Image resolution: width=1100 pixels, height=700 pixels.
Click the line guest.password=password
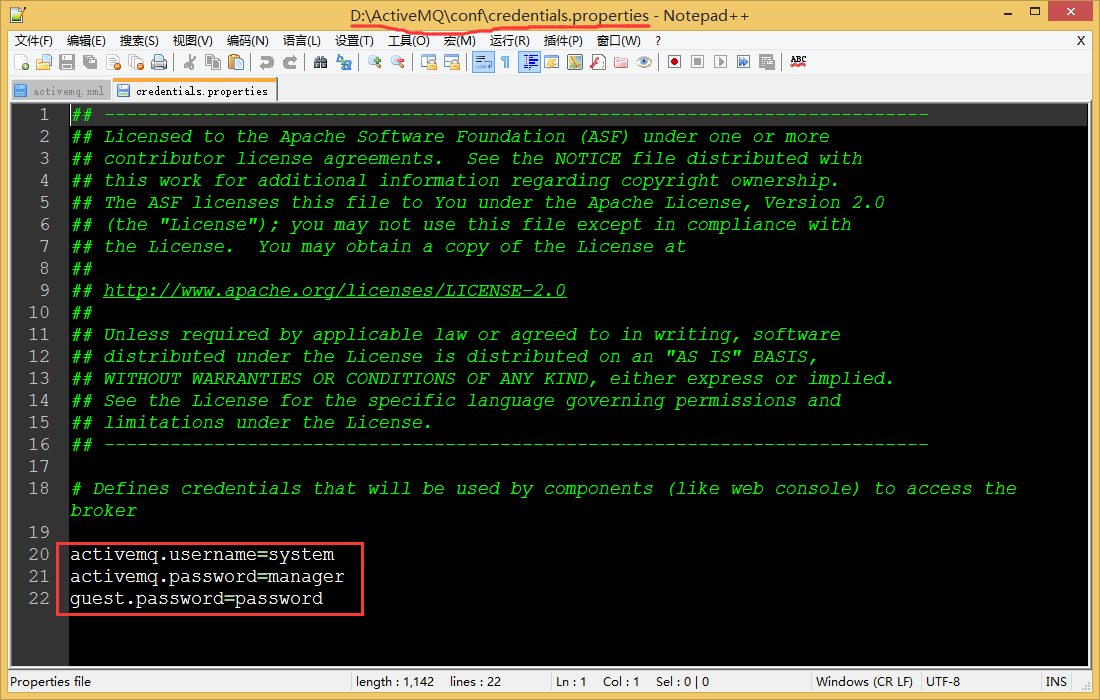[x=196, y=598]
